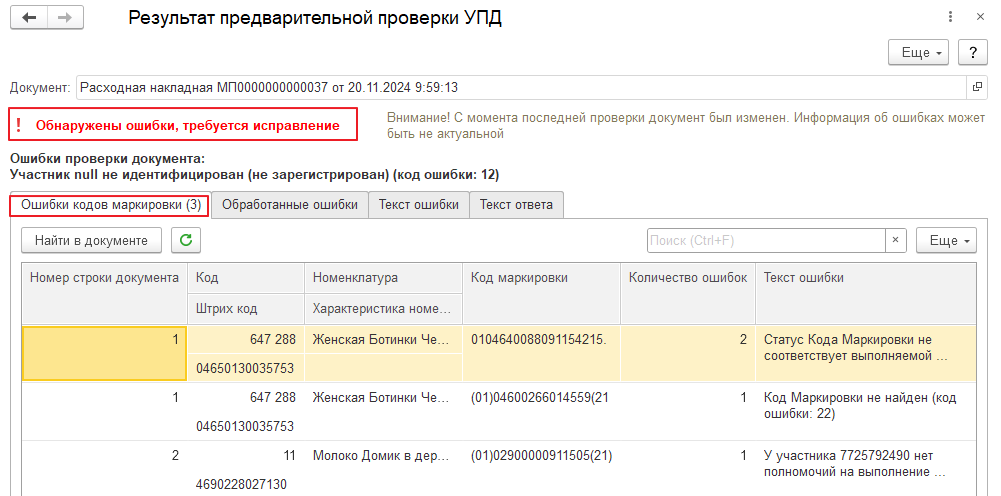
Task: Click the Документ field with Расходная накладная
Action: tap(520, 88)
